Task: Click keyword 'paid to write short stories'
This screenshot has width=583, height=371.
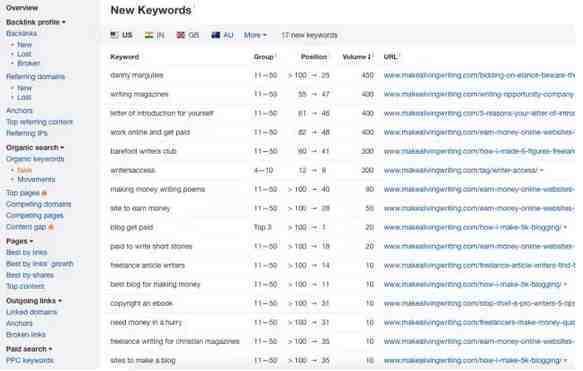Action: [x=151, y=246]
